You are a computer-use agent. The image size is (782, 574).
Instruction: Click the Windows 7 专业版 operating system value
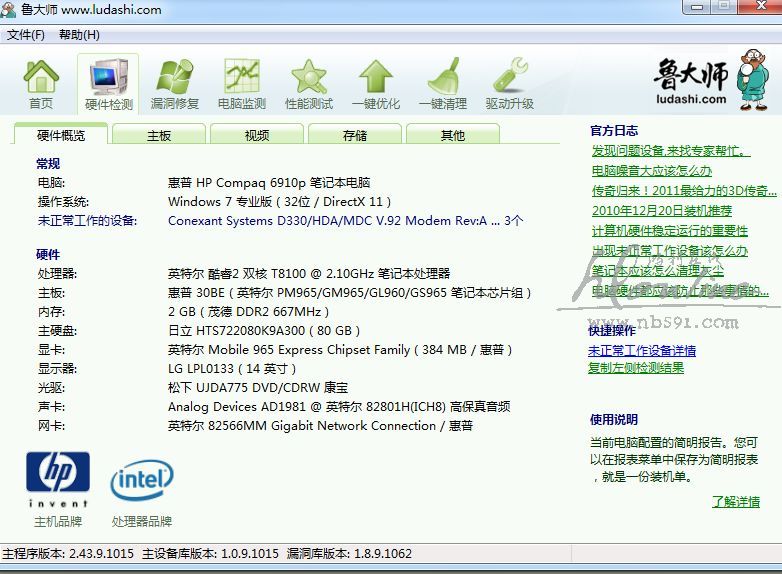[279, 201]
